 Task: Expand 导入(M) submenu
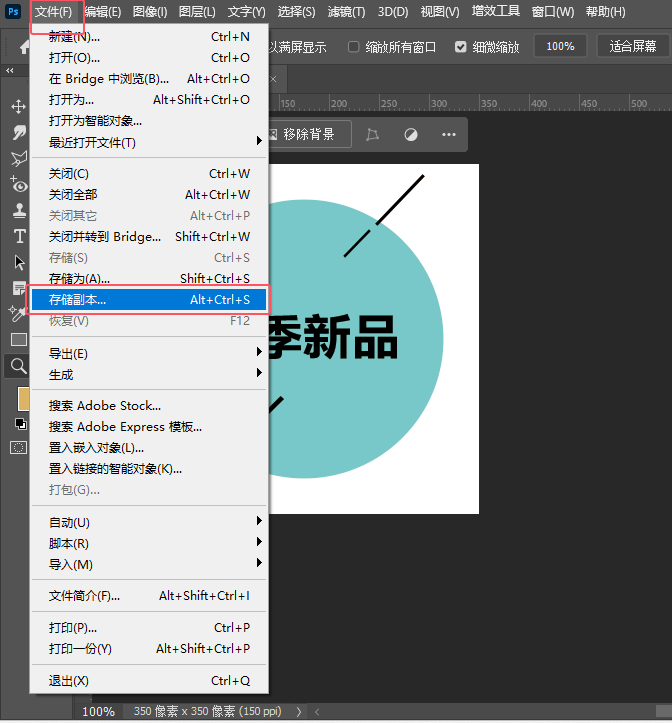click(149, 564)
